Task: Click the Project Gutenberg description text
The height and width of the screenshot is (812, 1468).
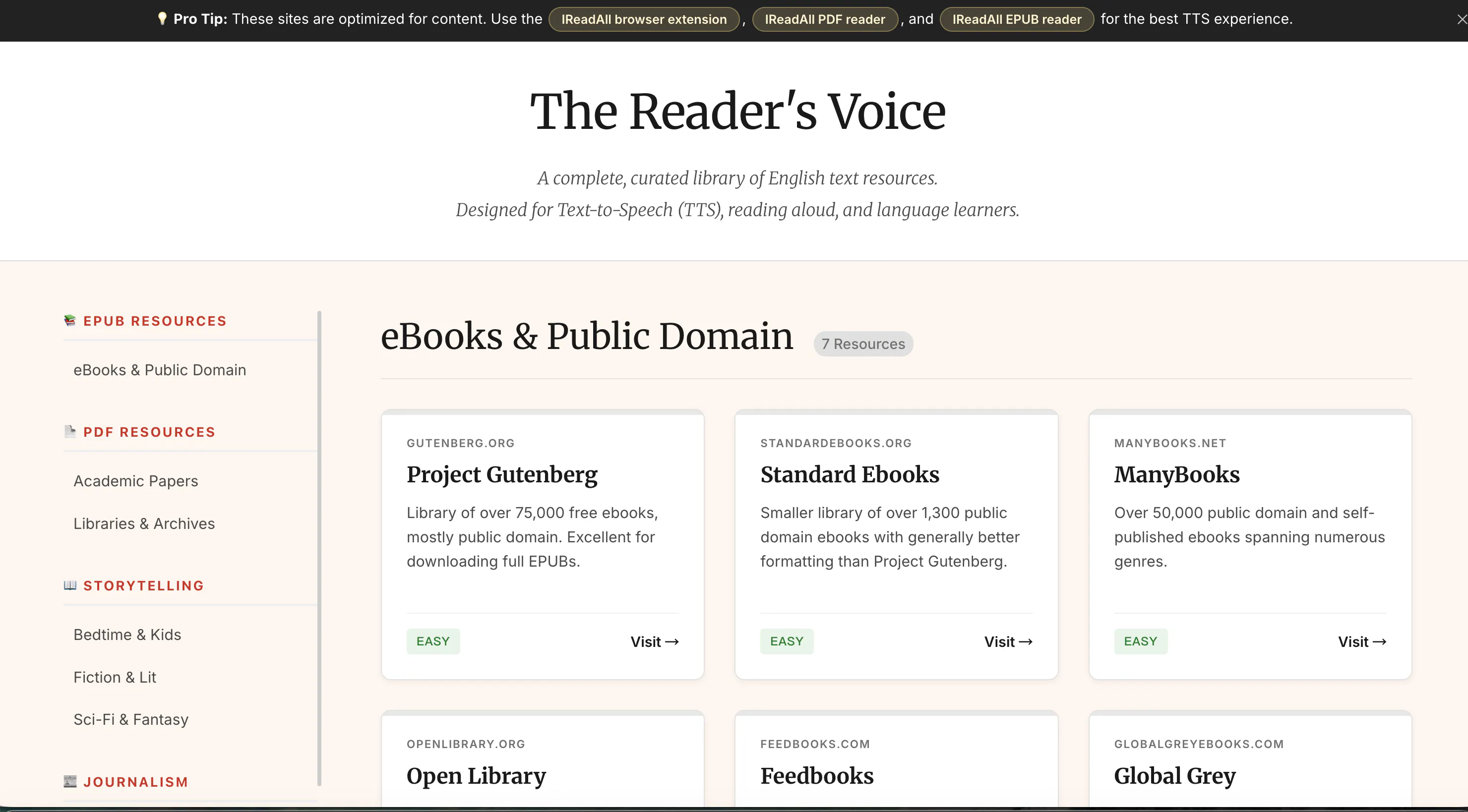Action: (532, 537)
